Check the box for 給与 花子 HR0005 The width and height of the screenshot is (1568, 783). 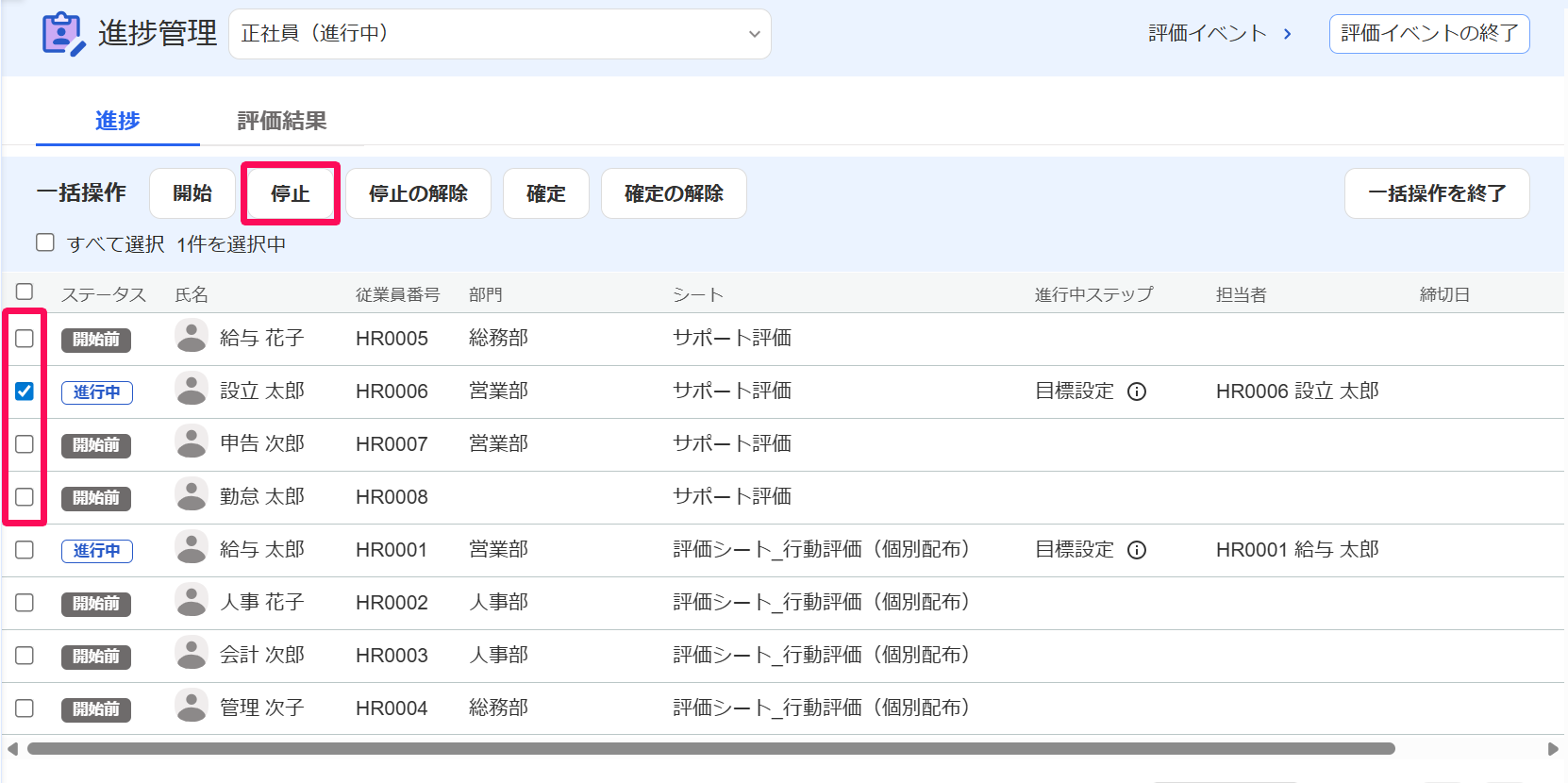[25, 338]
